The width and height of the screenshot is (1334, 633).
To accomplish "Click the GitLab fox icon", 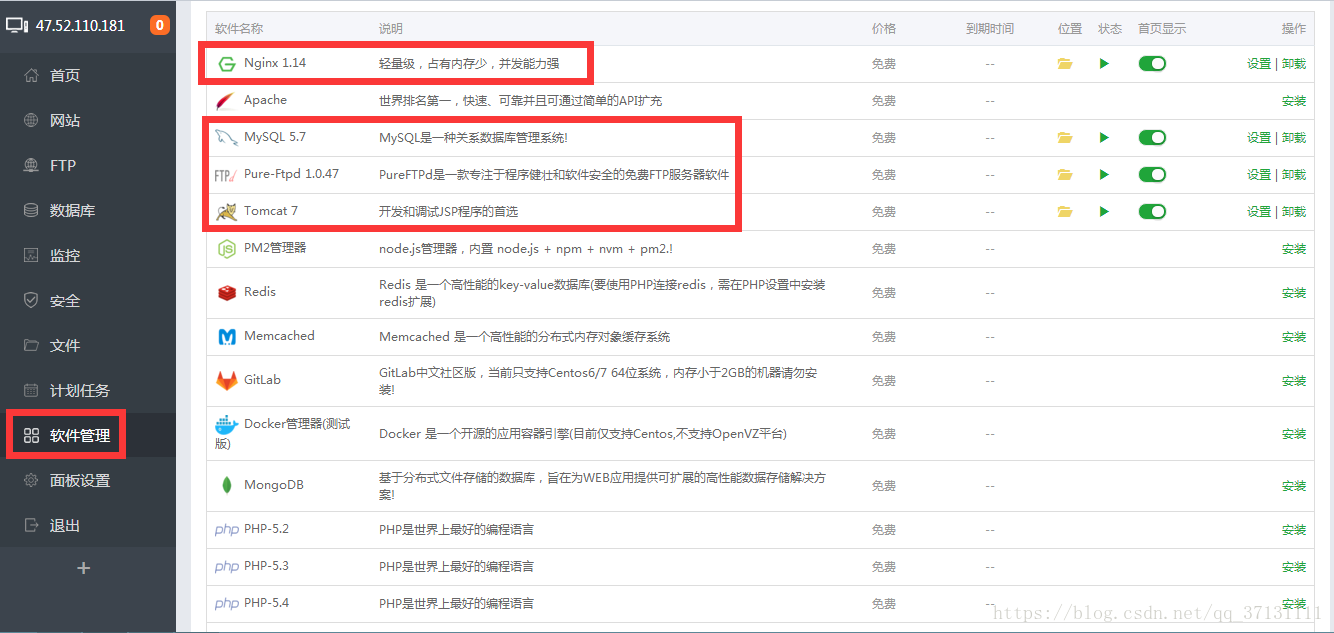I will coord(226,381).
